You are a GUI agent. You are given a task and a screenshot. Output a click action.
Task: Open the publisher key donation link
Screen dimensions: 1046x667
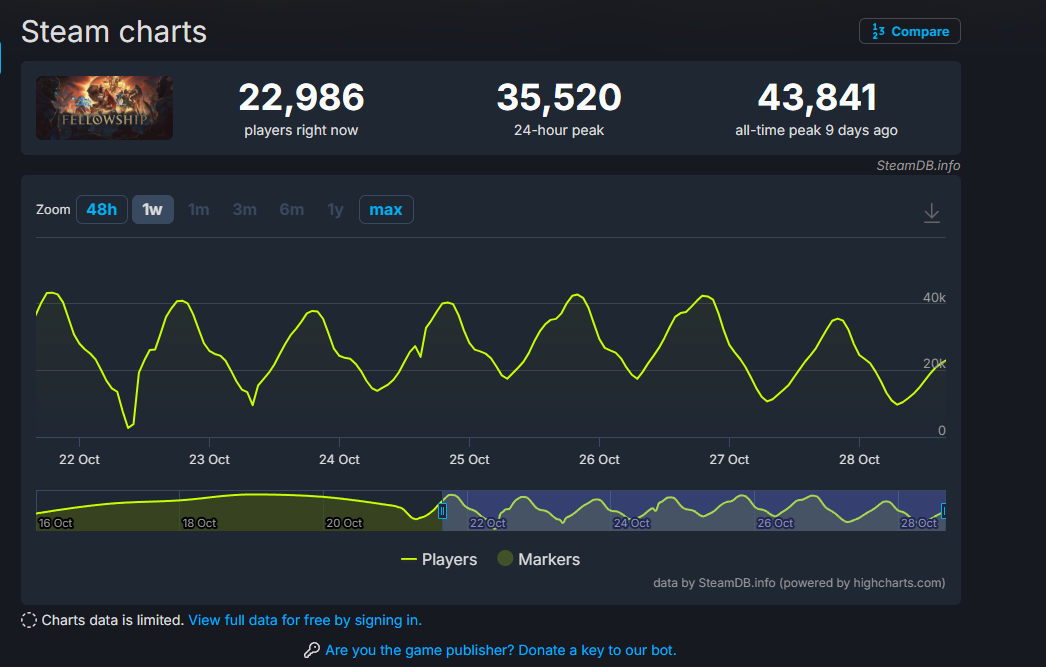[500, 650]
